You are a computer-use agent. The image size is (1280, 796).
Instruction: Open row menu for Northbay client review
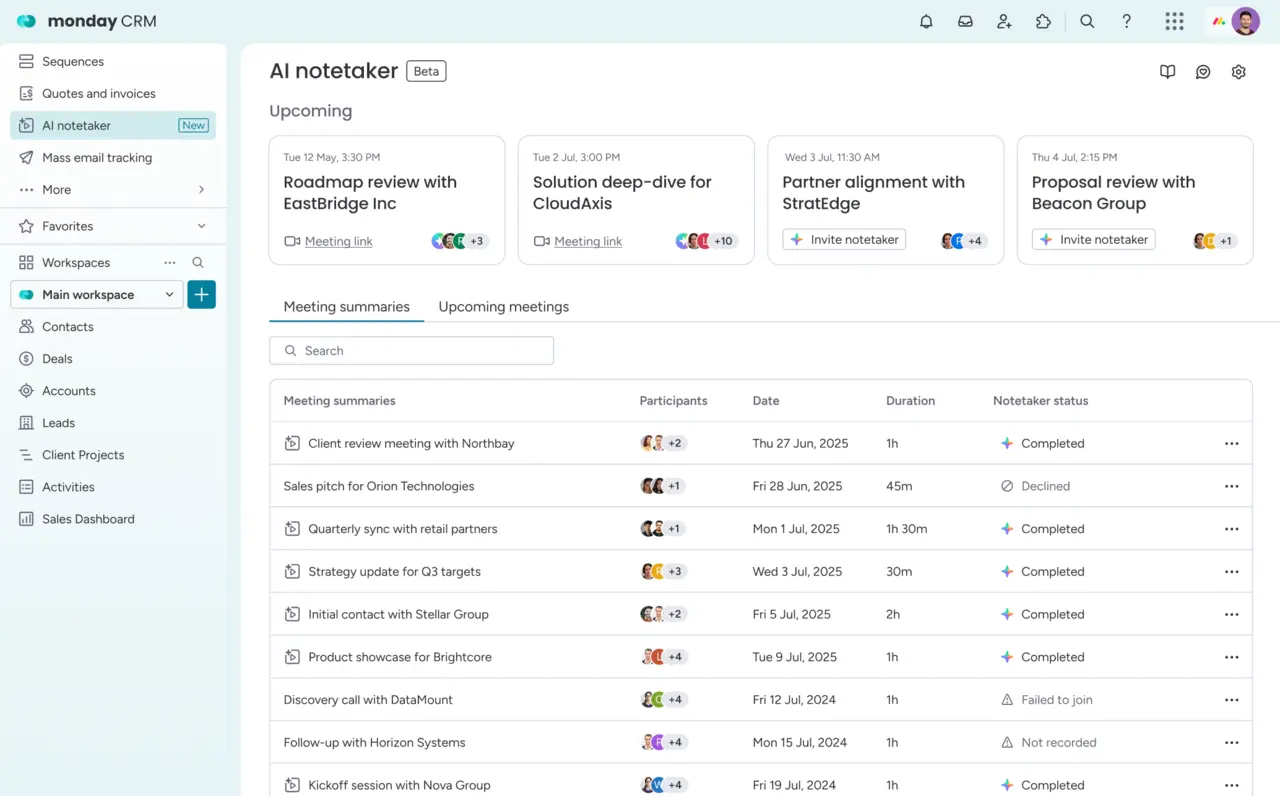pyautogui.click(x=1232, y=443)
